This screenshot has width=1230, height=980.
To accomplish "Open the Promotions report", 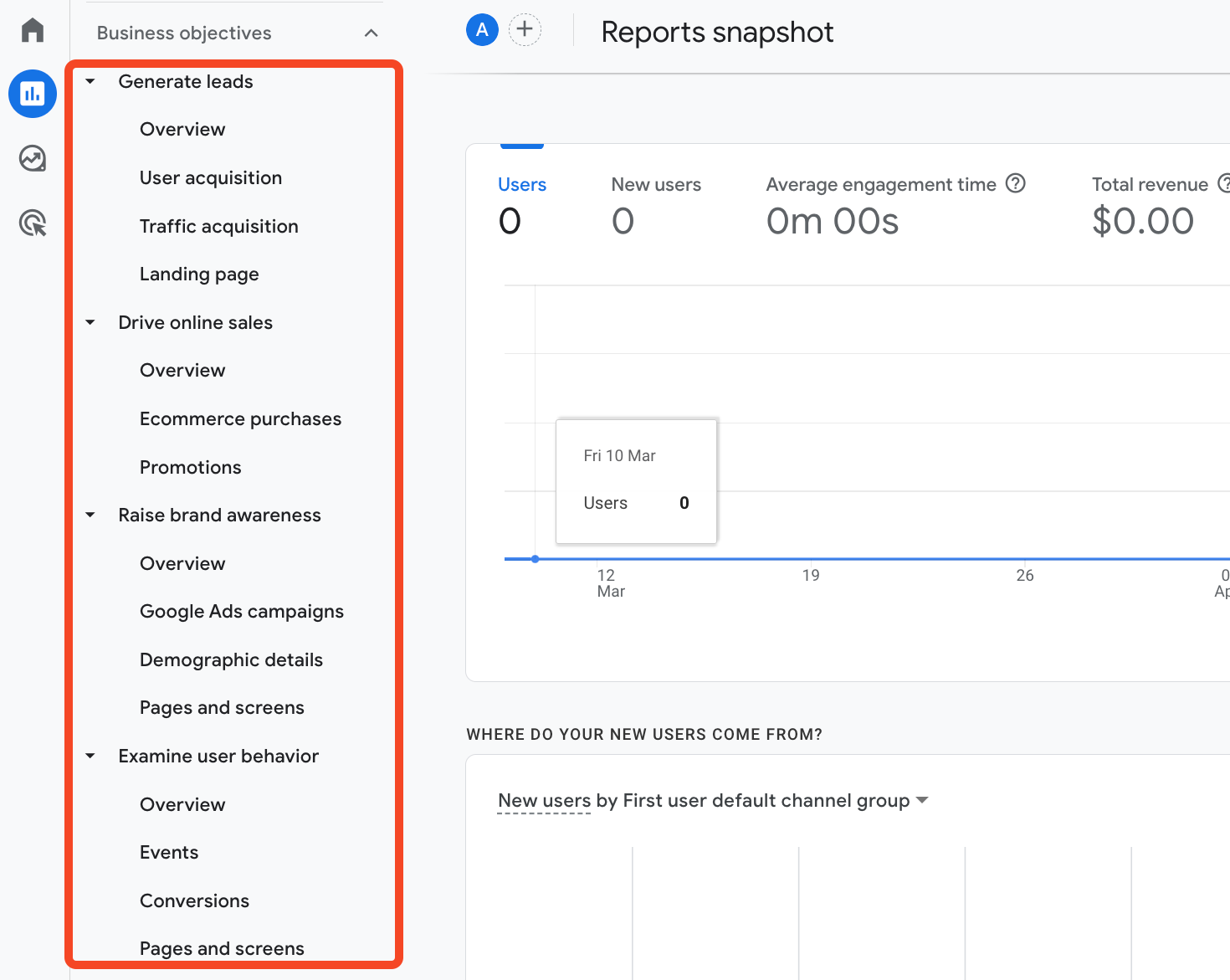I will (x=191, y=467).
